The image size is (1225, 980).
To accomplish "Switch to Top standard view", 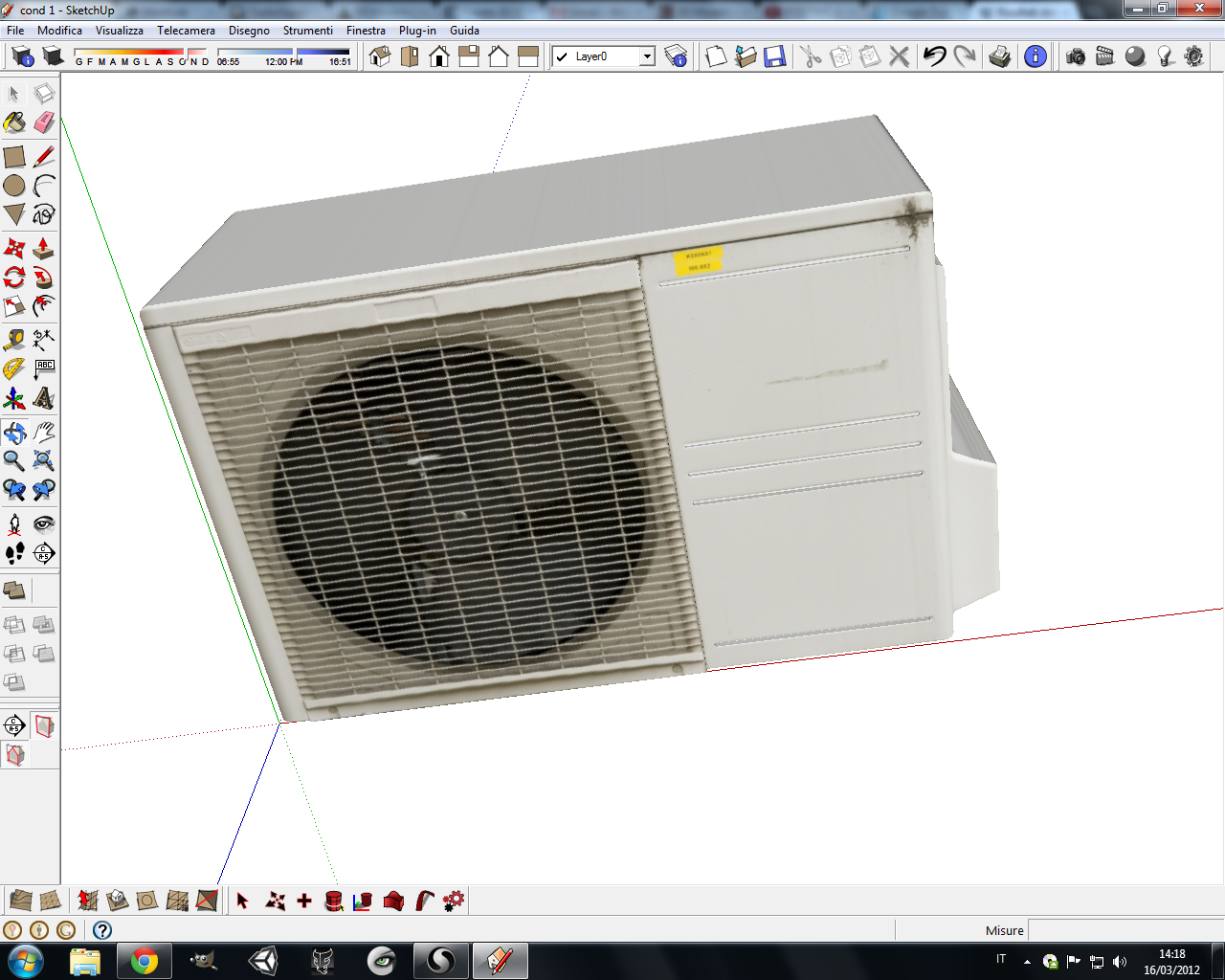I will [x=410, y=56].
